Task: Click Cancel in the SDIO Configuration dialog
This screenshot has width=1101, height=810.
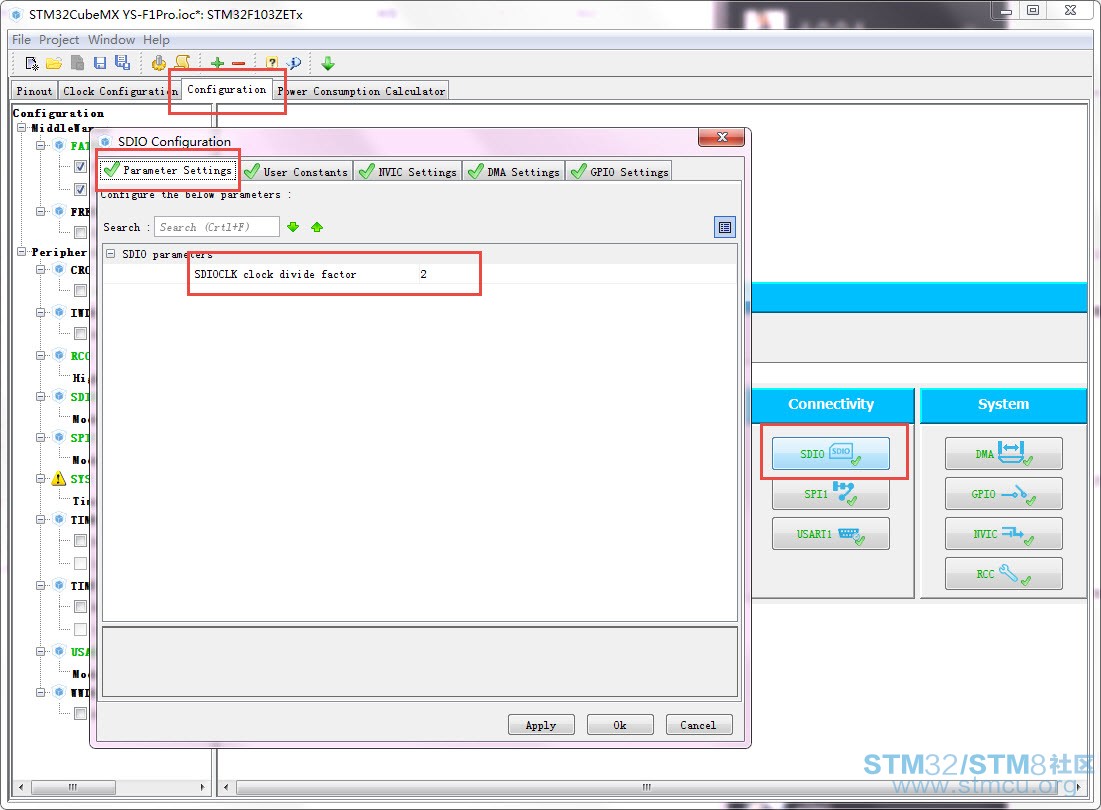Action: tap(699, 725)
